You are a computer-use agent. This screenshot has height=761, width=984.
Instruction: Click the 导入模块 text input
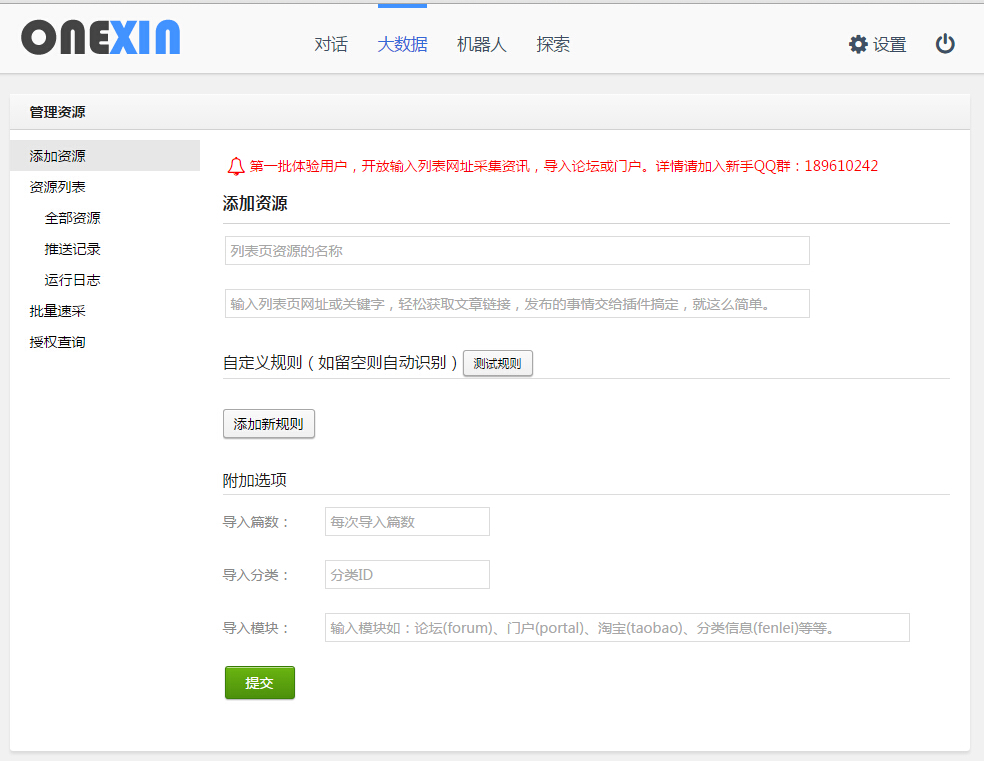point(617,628)
